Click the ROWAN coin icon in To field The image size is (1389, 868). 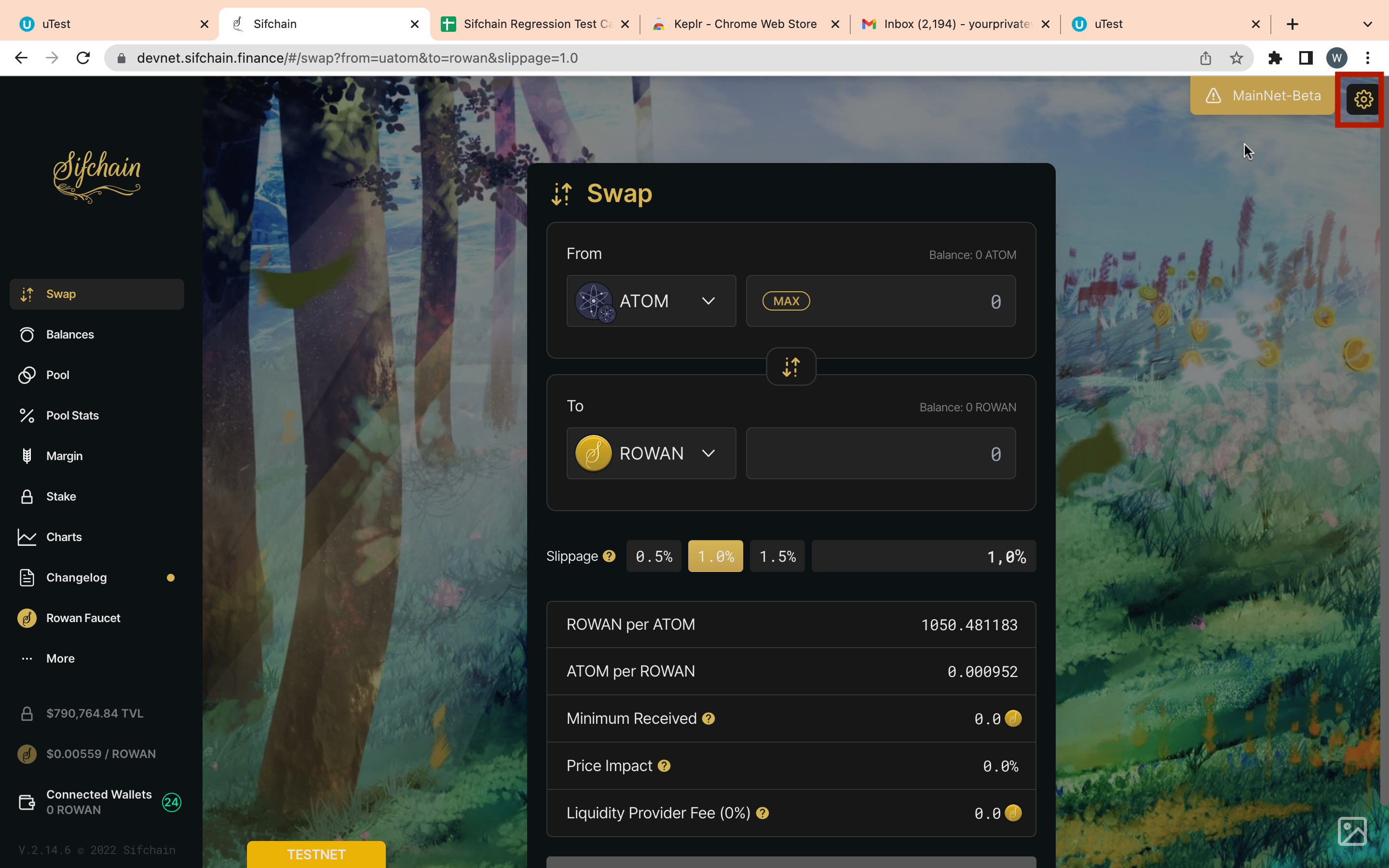point(593,453)
